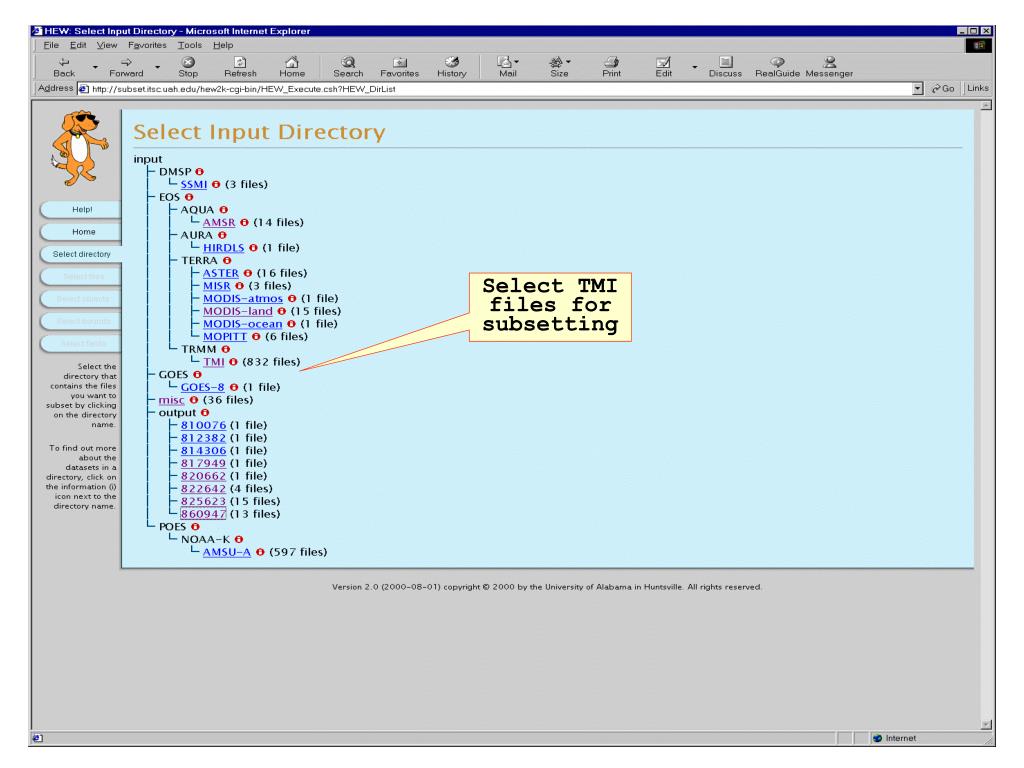Open the Messenger toolbar button
This screenshot has width=1024, height=768.
click(x=829, y=67)
